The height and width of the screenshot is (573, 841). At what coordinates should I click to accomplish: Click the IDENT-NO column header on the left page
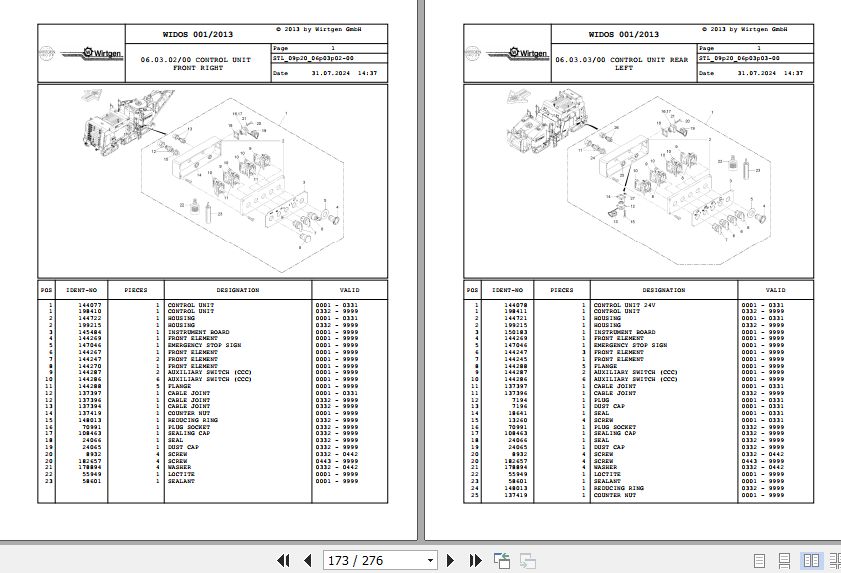[82, 290]
